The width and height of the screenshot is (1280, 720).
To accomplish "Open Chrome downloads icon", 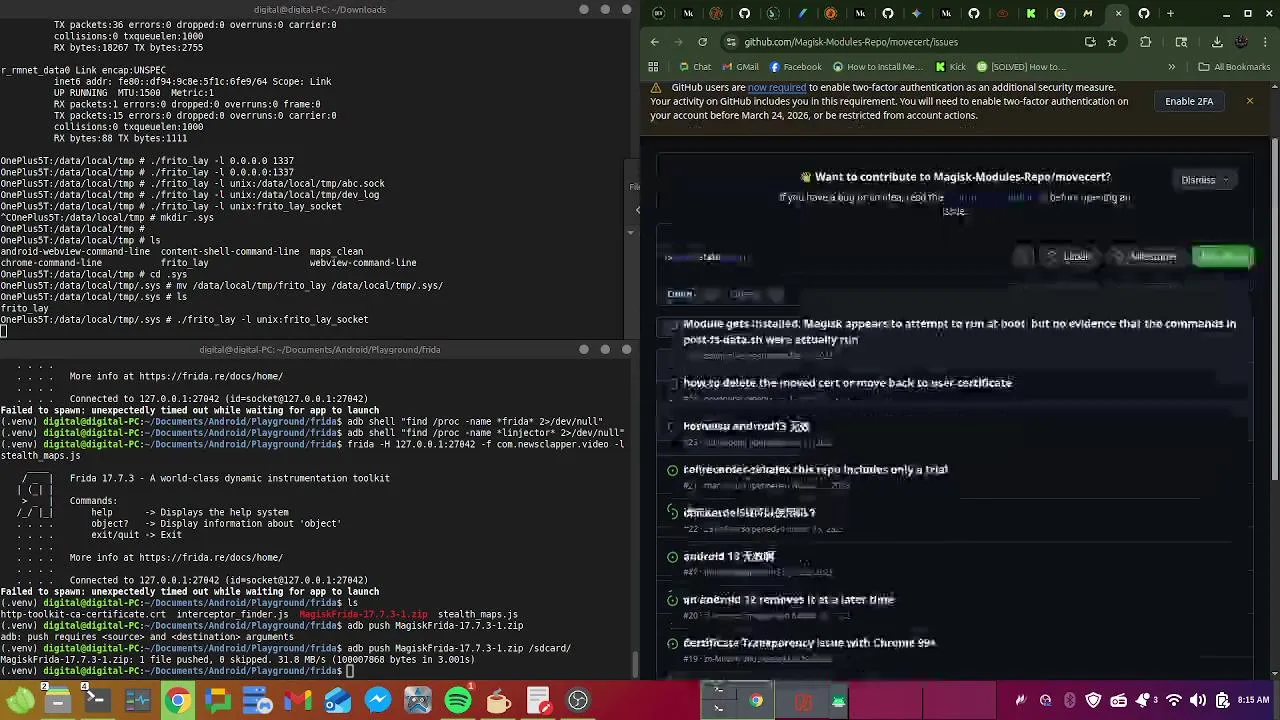I will click(1217, 42).
